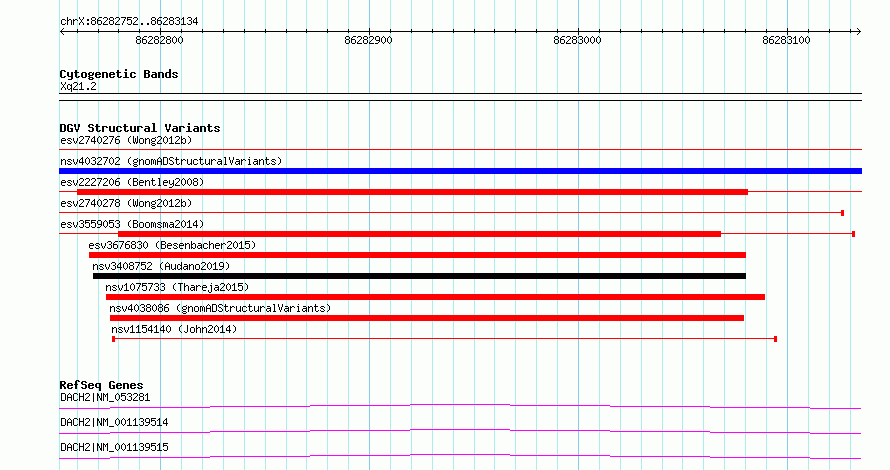Screen dimensions: 890x470
Task: Open gene DACH2|NM_053281 label
Action: click(105, 397)
